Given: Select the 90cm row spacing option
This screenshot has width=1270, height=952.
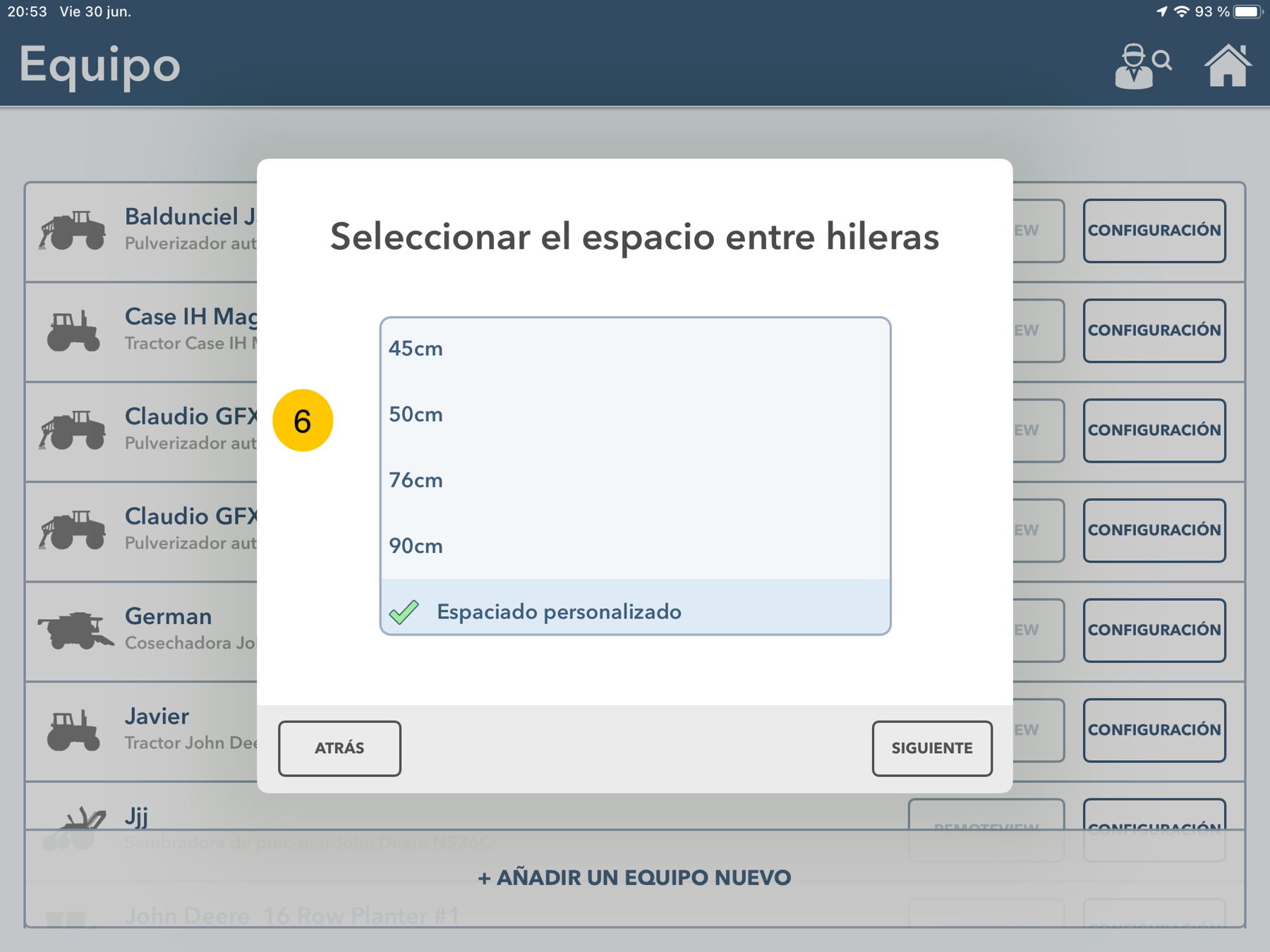Looking at the screenshot, I should 416,546.
